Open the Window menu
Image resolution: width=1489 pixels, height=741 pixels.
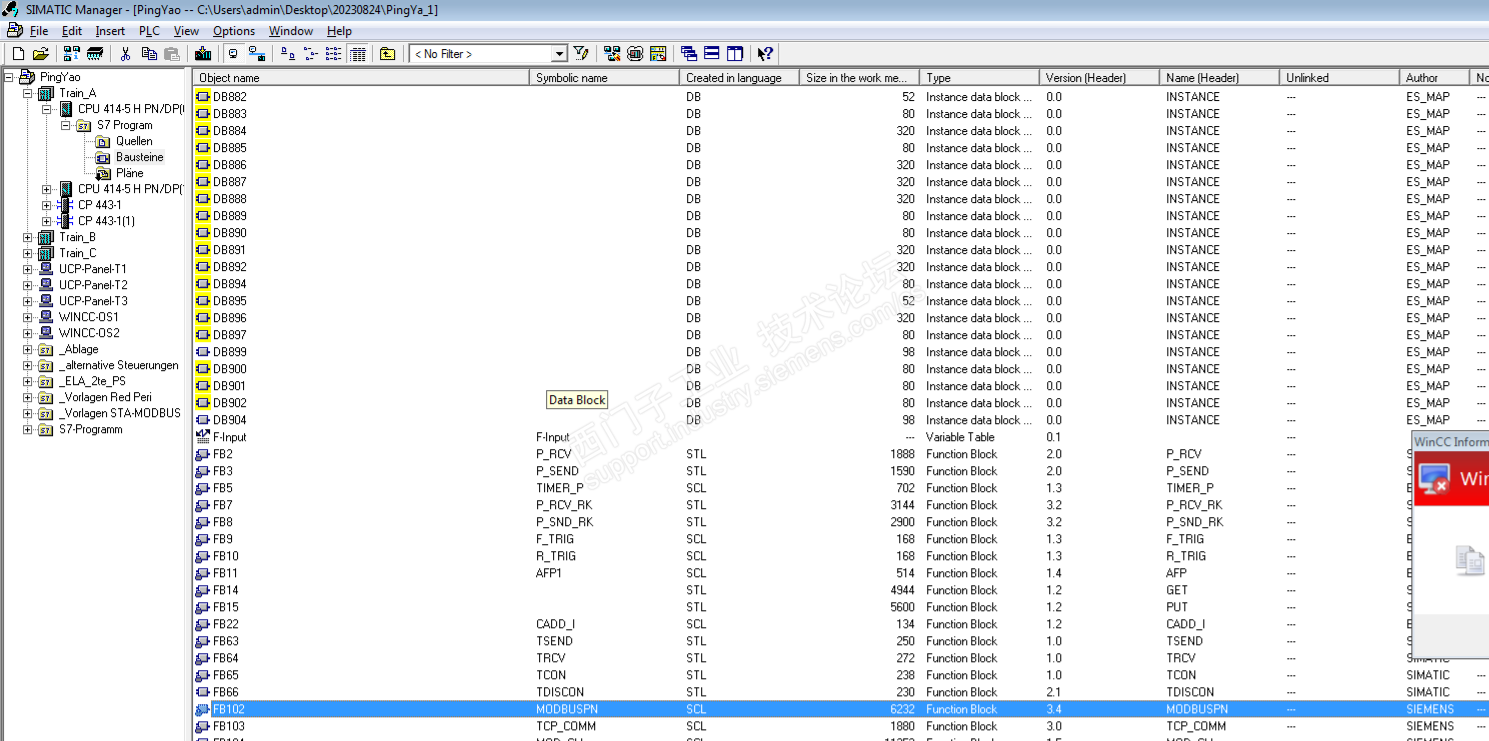291,31
